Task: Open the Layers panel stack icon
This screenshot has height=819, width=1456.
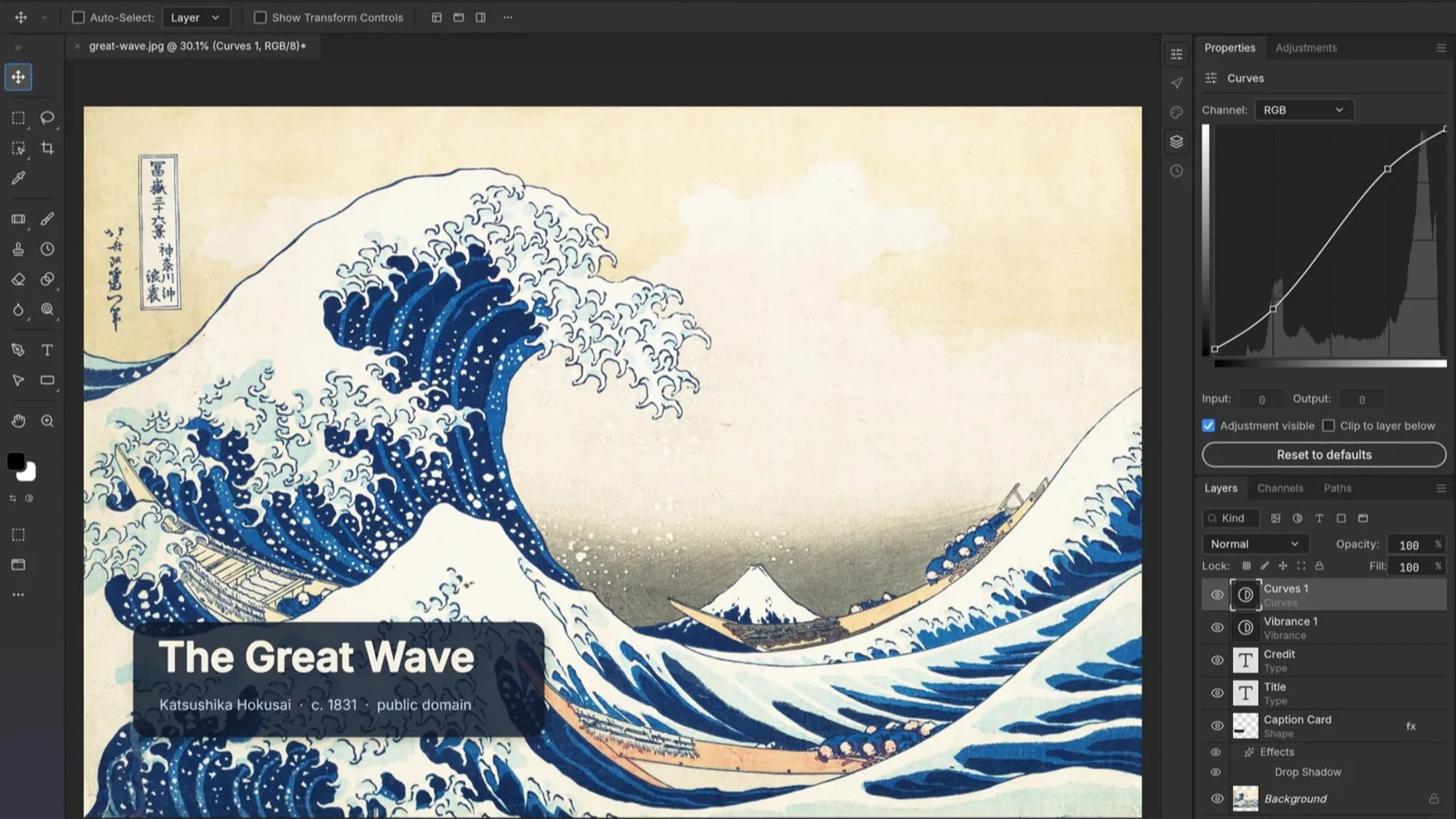Action: point(1176,142)
